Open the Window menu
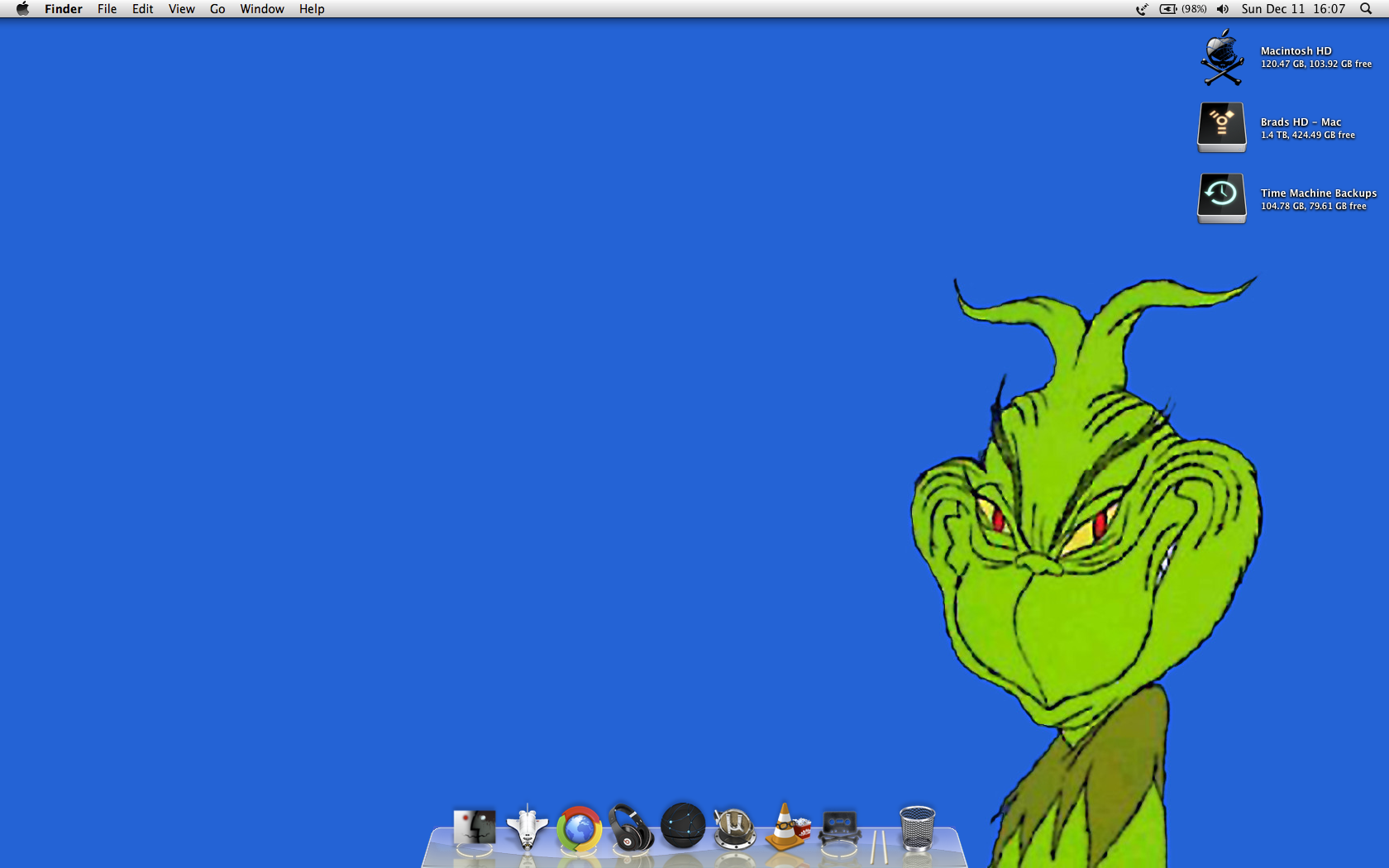1389x868 pixels. pyautogui.click(x=262, y=9)
